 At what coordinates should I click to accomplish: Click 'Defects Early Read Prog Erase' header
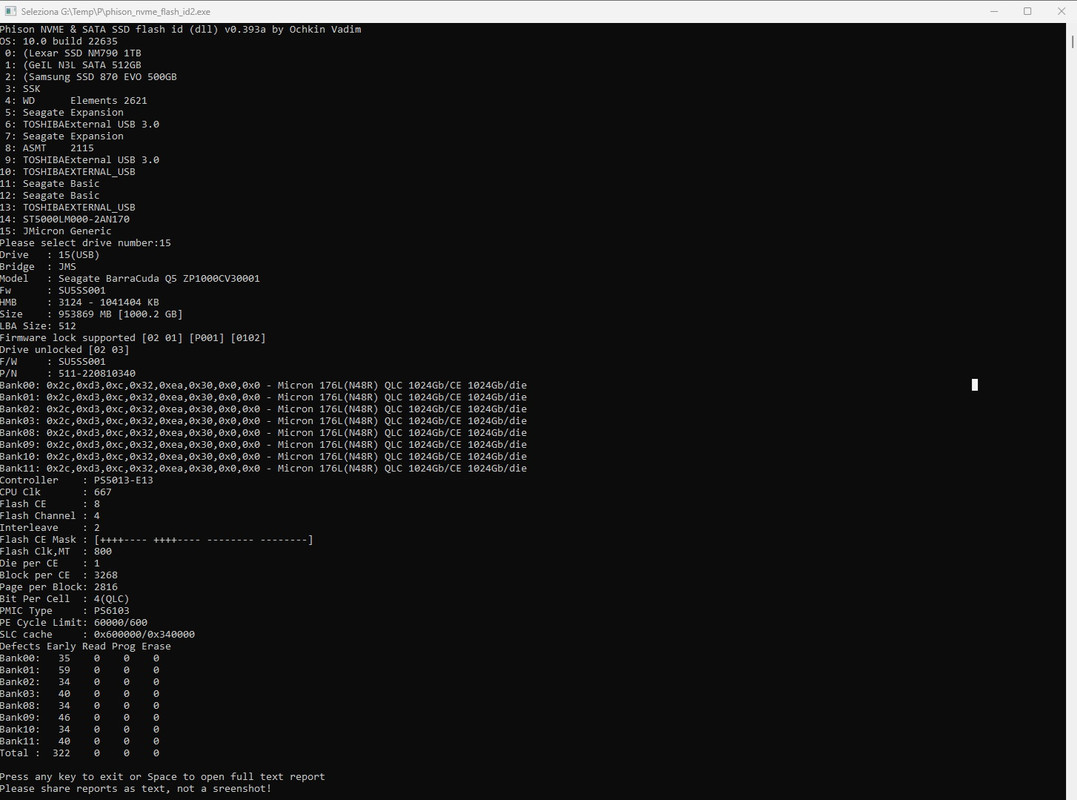pos(85,645)
